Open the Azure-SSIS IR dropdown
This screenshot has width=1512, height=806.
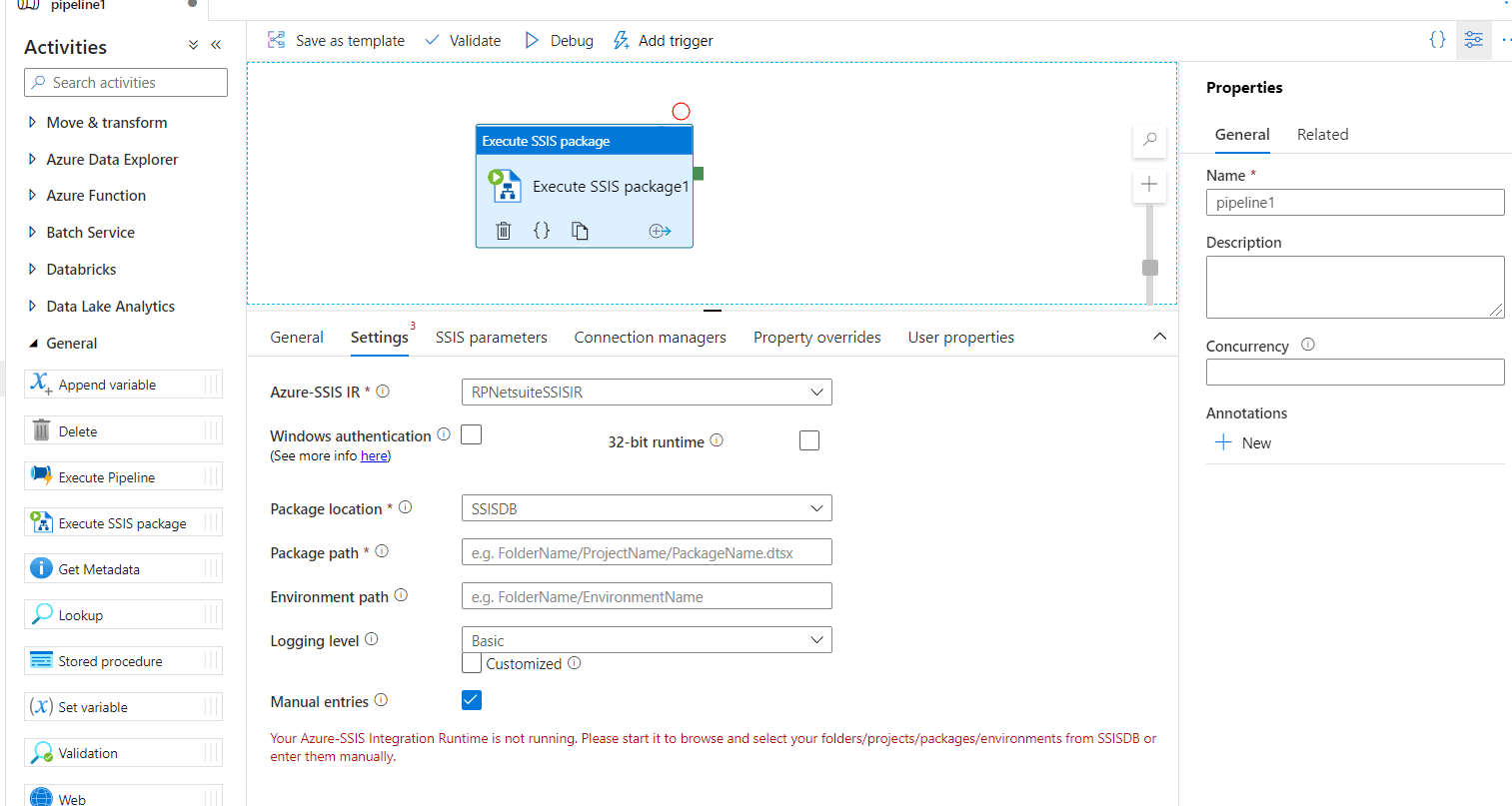(647, 393)
